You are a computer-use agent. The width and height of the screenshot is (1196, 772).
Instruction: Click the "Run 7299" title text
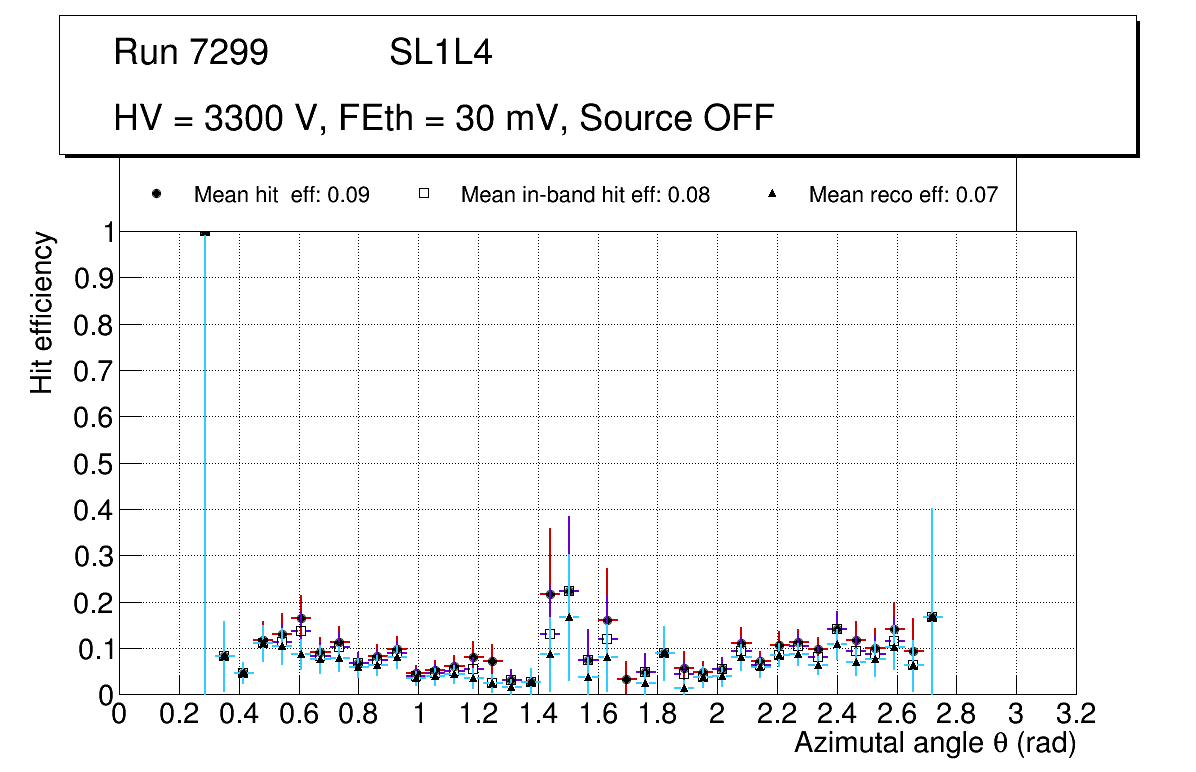point(191,52)
